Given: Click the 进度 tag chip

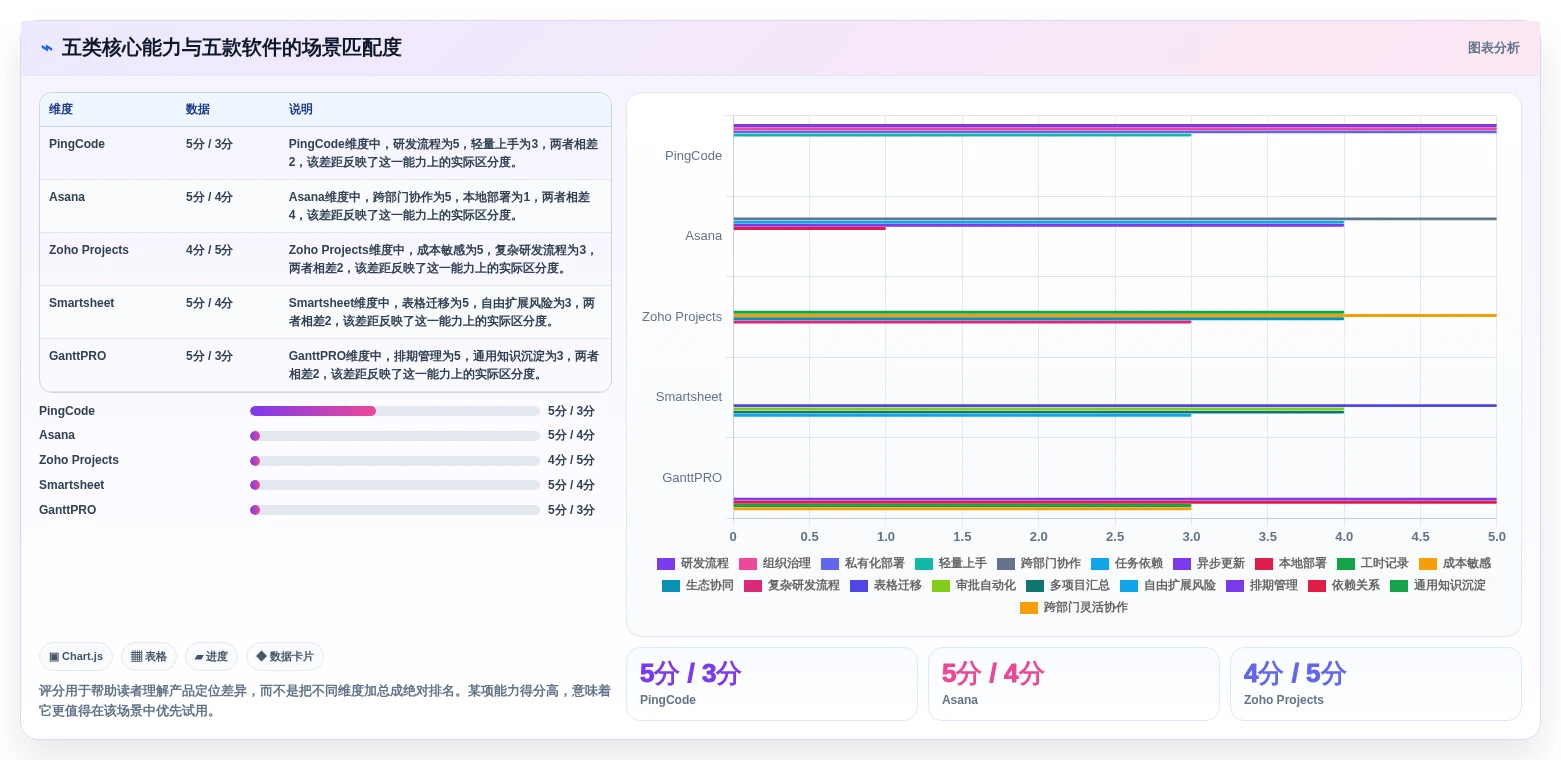Looking at the screenshot, I should tap(211, 656).
